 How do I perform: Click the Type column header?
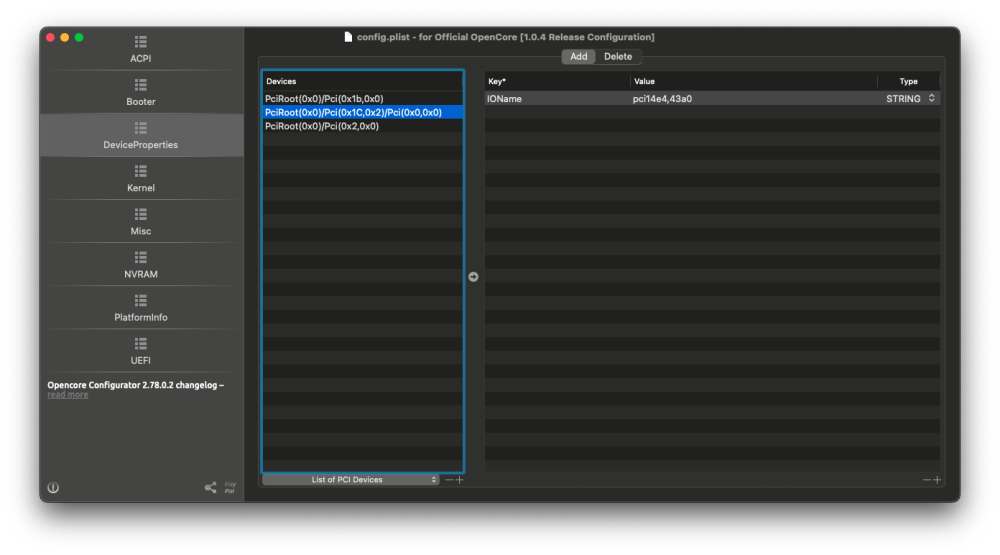pos(908,82)
